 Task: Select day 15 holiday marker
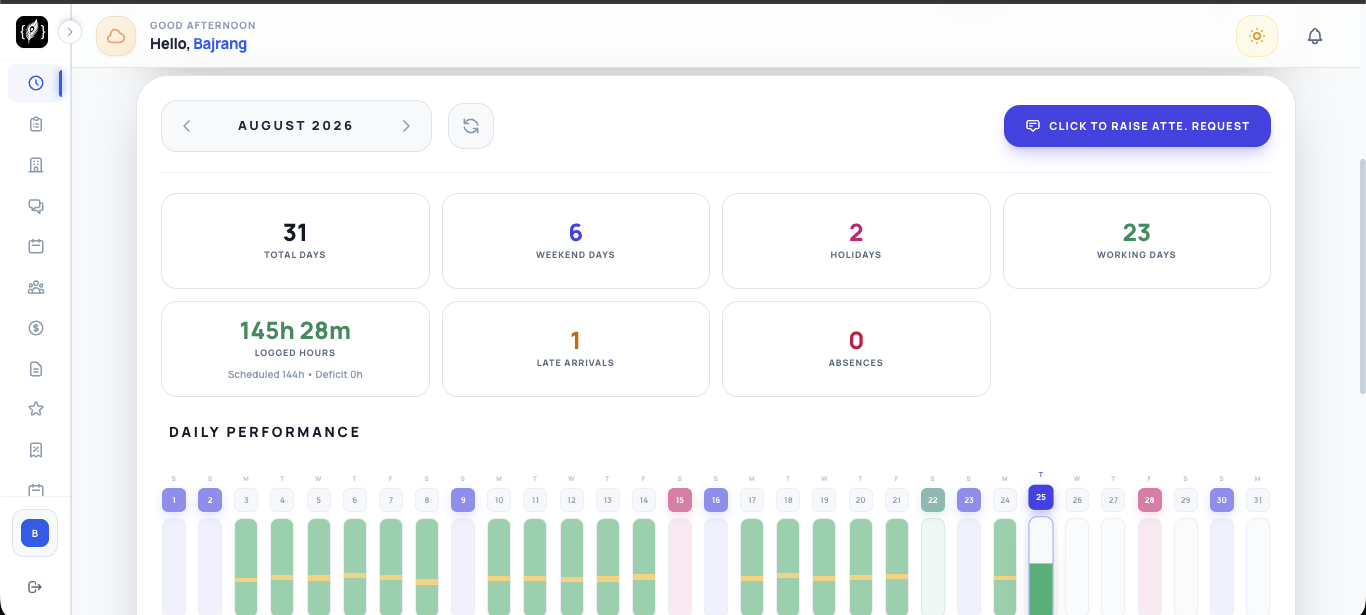(x=680, y=499)
